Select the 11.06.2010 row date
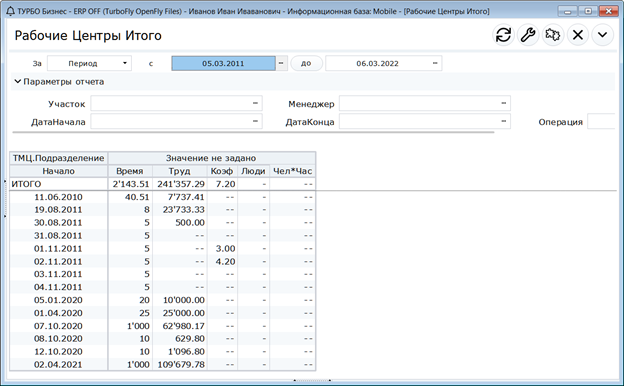Viewport: 624px width, 386px height. (x=58, y=197)
